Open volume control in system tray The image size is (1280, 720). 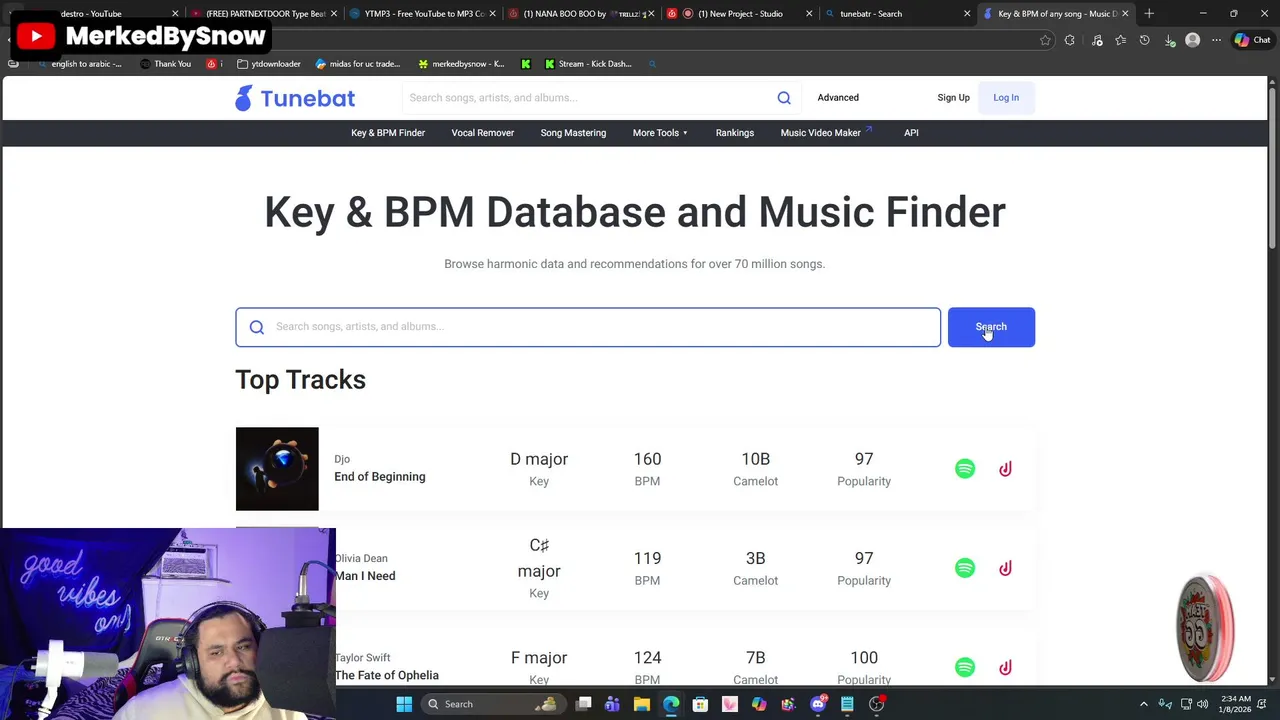(1203, 704)
